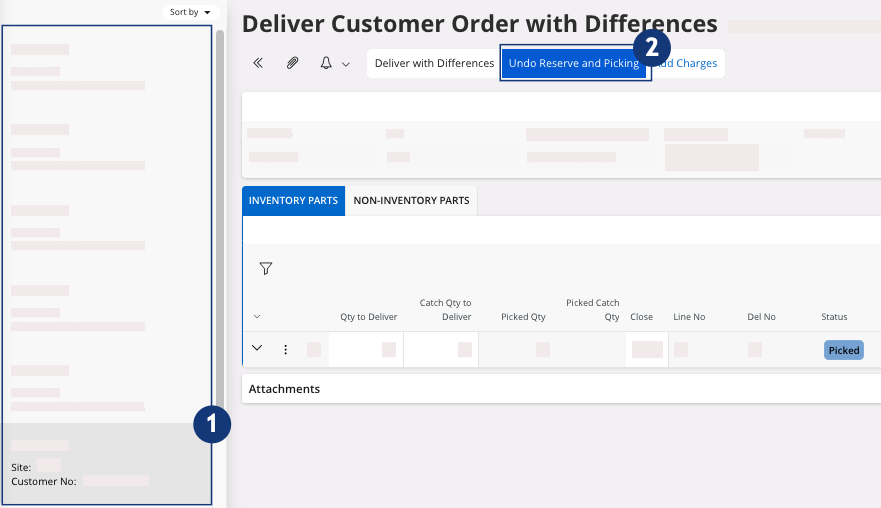Click the notification bell icon
881x508 pixels.
pyautogui.click(x=326, y=63)
